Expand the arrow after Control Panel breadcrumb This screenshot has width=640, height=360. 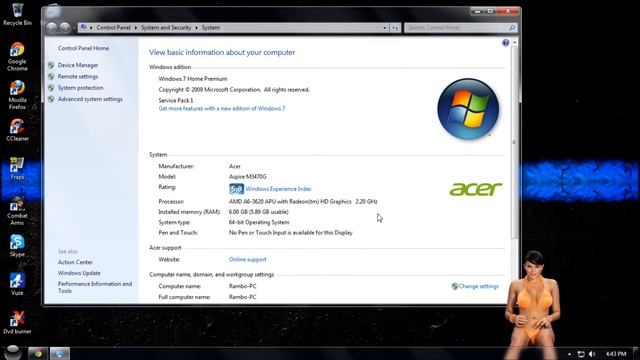[x=136, y=28]
